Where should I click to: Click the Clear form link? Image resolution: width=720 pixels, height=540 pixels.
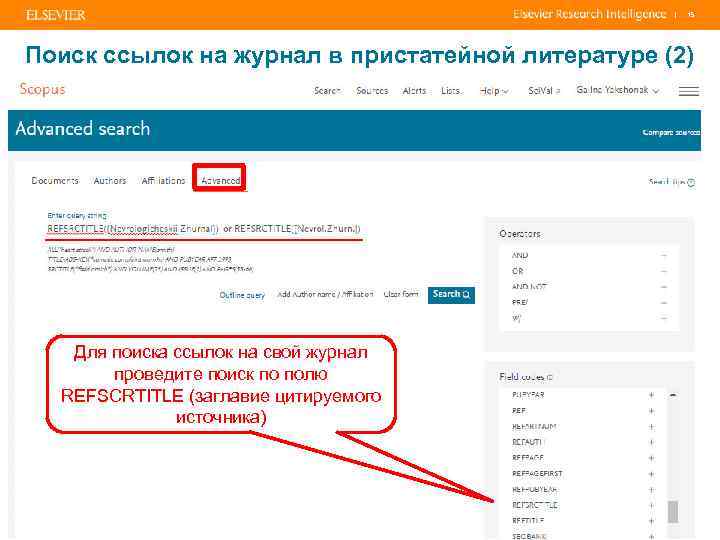401,294
